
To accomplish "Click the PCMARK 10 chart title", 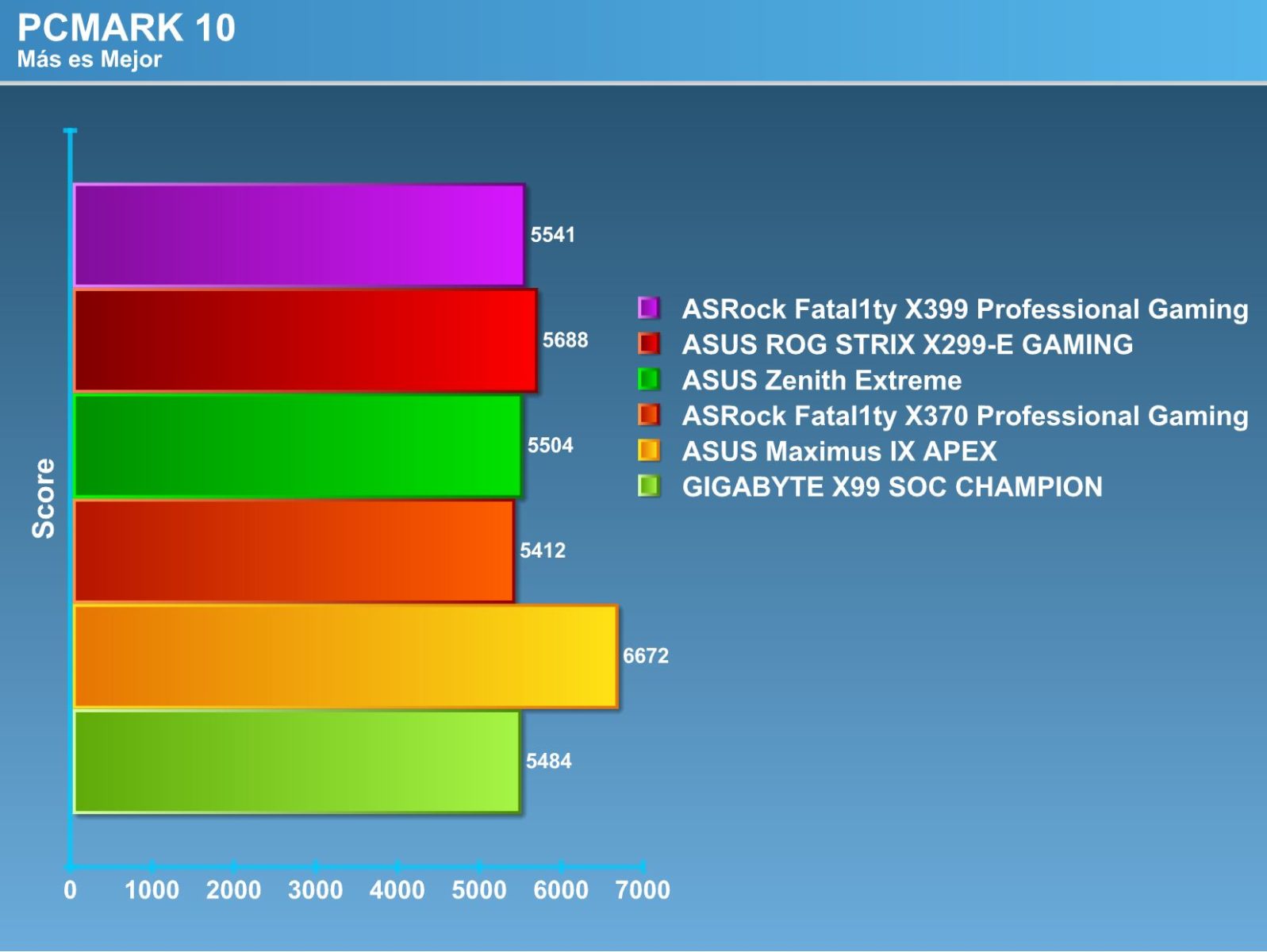I will 127,28.
